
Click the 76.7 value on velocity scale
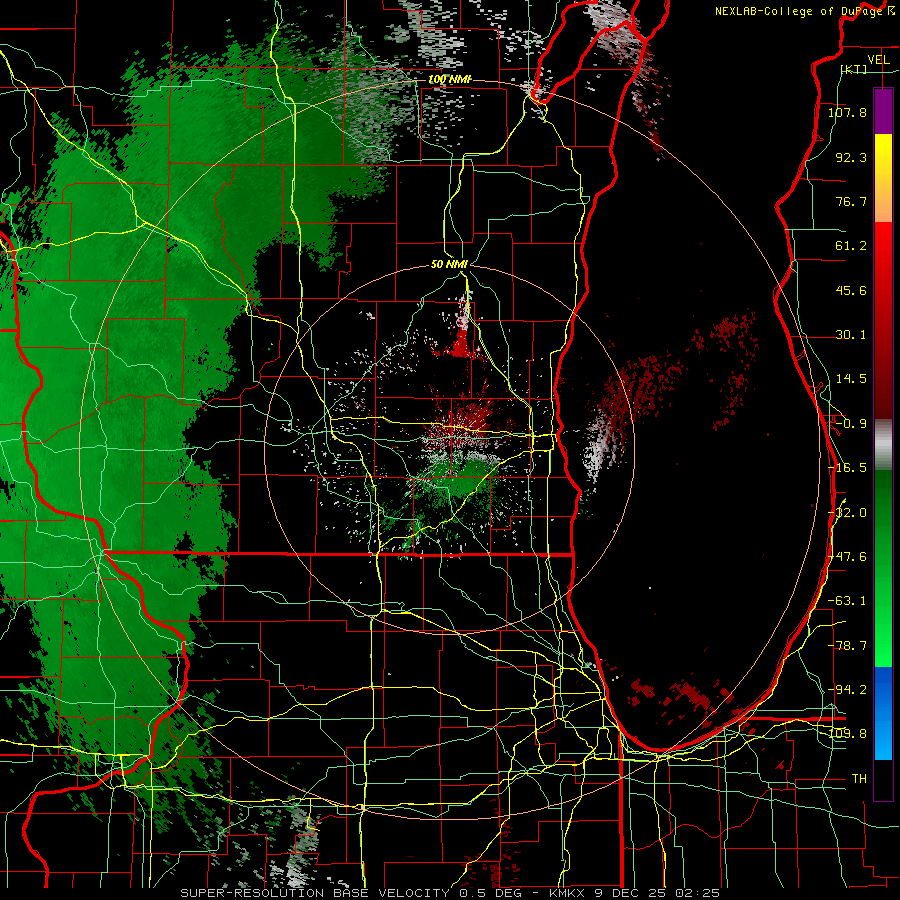coord(851,201)
